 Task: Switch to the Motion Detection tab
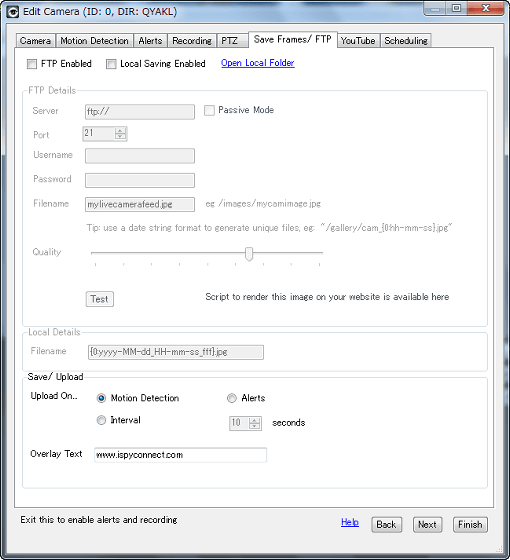coord(94,41)
